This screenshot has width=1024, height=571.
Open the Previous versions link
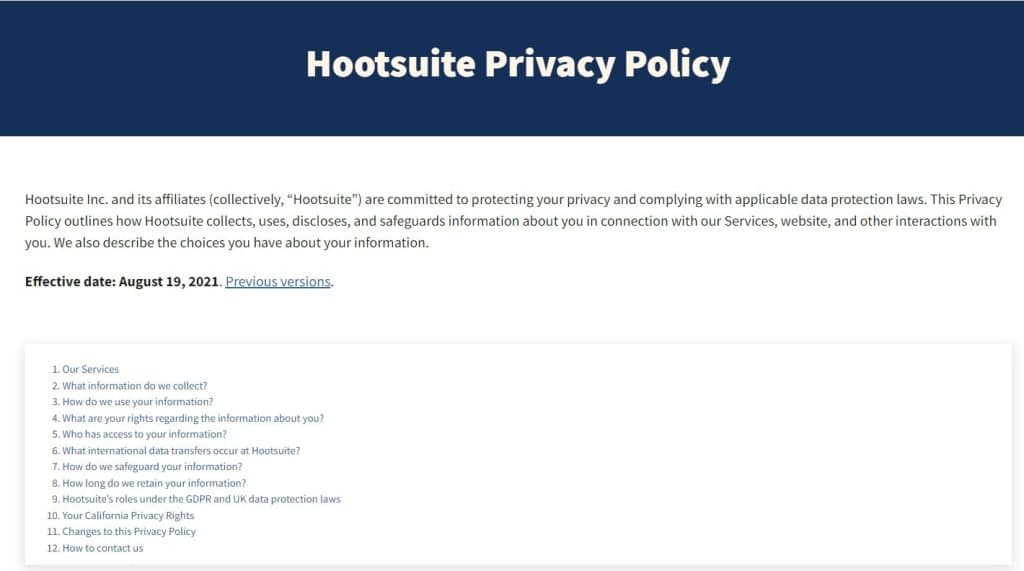click(278, 282)
